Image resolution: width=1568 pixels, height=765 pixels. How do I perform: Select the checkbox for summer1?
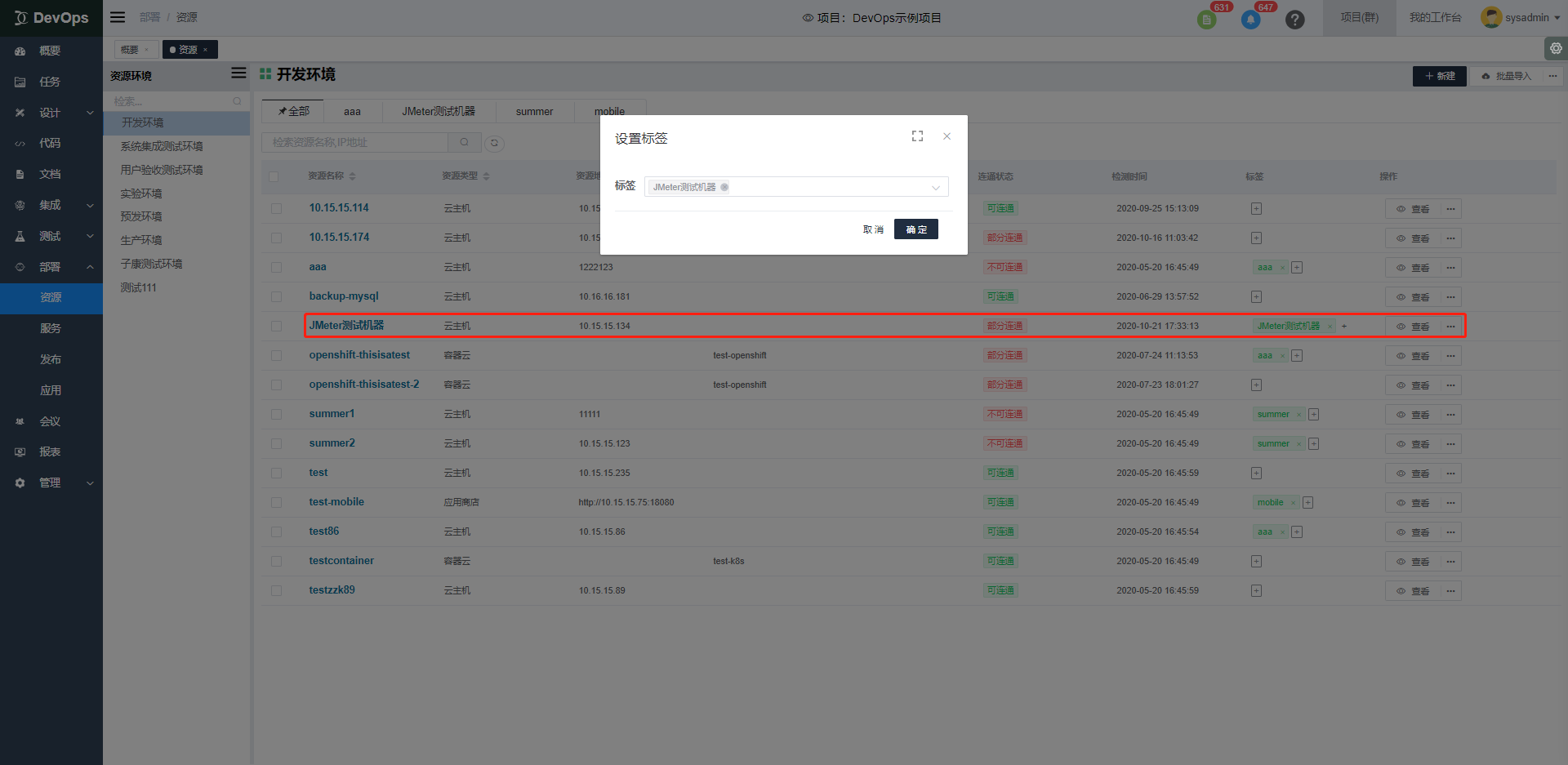(x=276, y=415)
